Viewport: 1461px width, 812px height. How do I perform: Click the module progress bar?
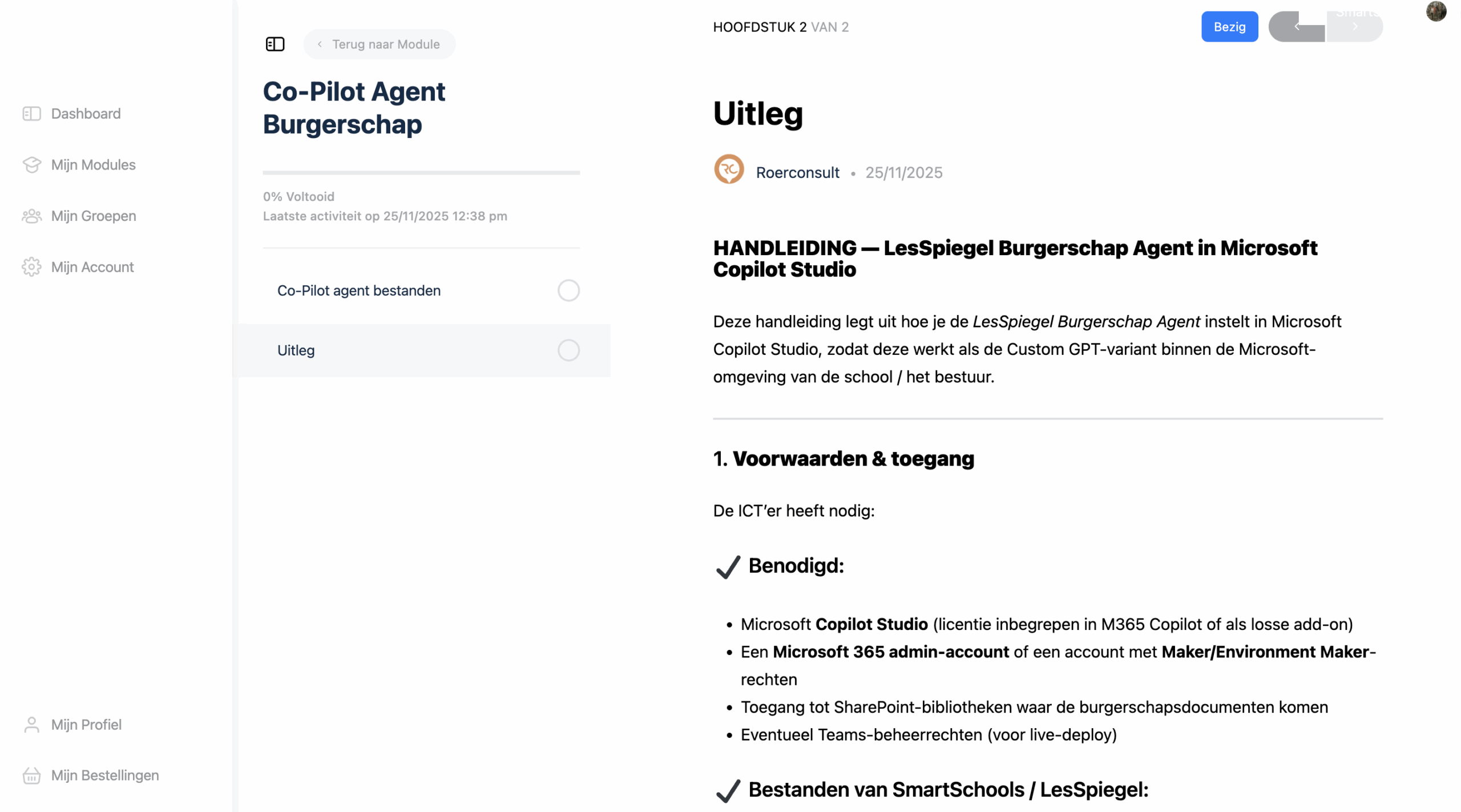click(x=421, y=172)
